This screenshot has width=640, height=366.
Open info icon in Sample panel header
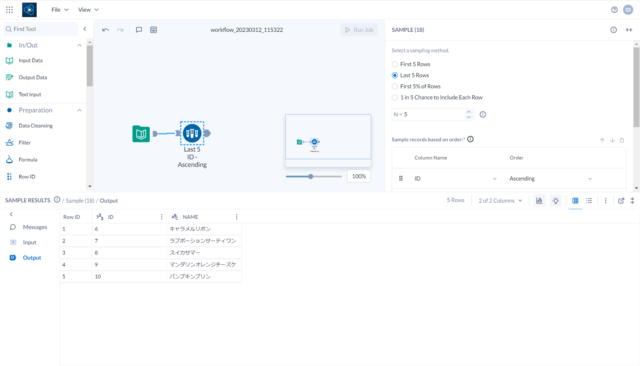[x=613, y=30]
